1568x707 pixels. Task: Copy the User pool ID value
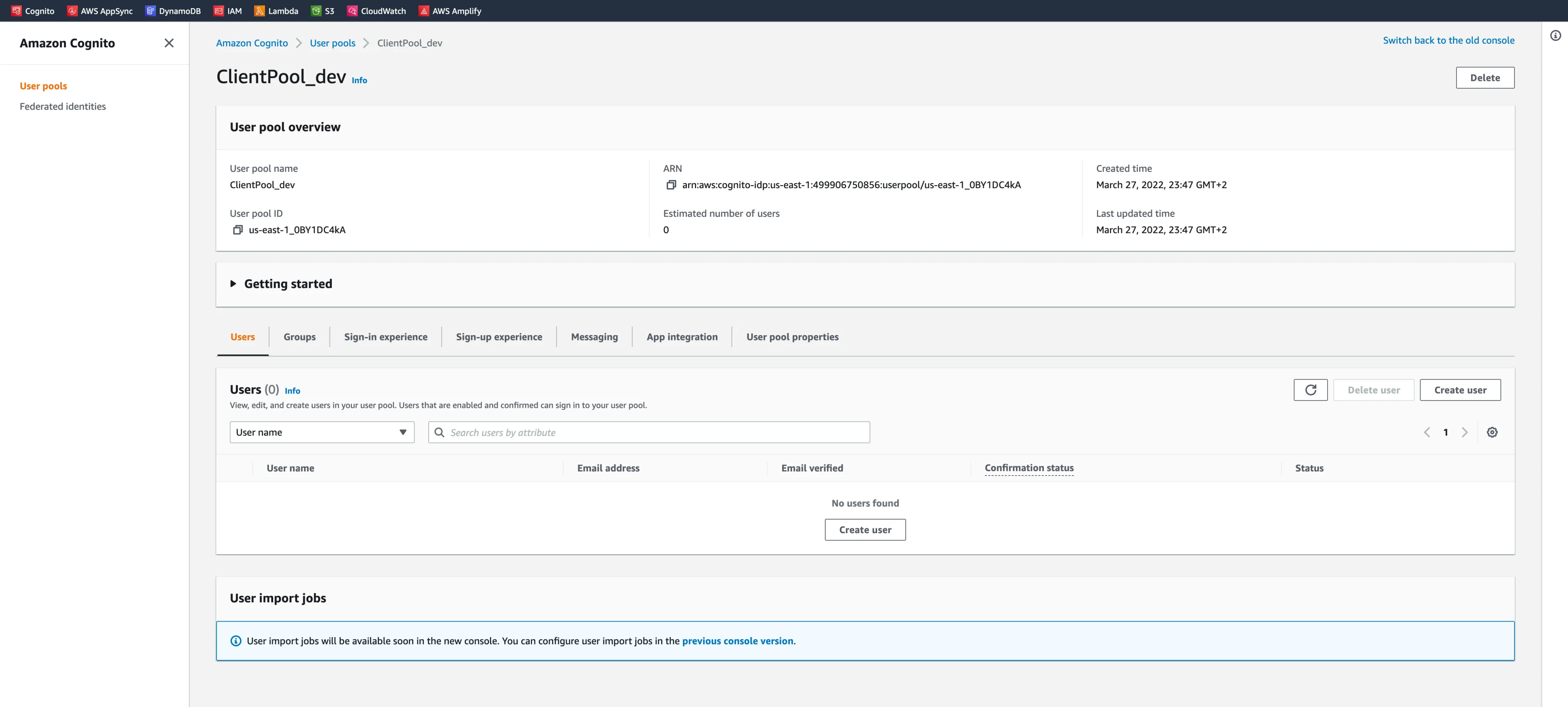pos(238,230)
